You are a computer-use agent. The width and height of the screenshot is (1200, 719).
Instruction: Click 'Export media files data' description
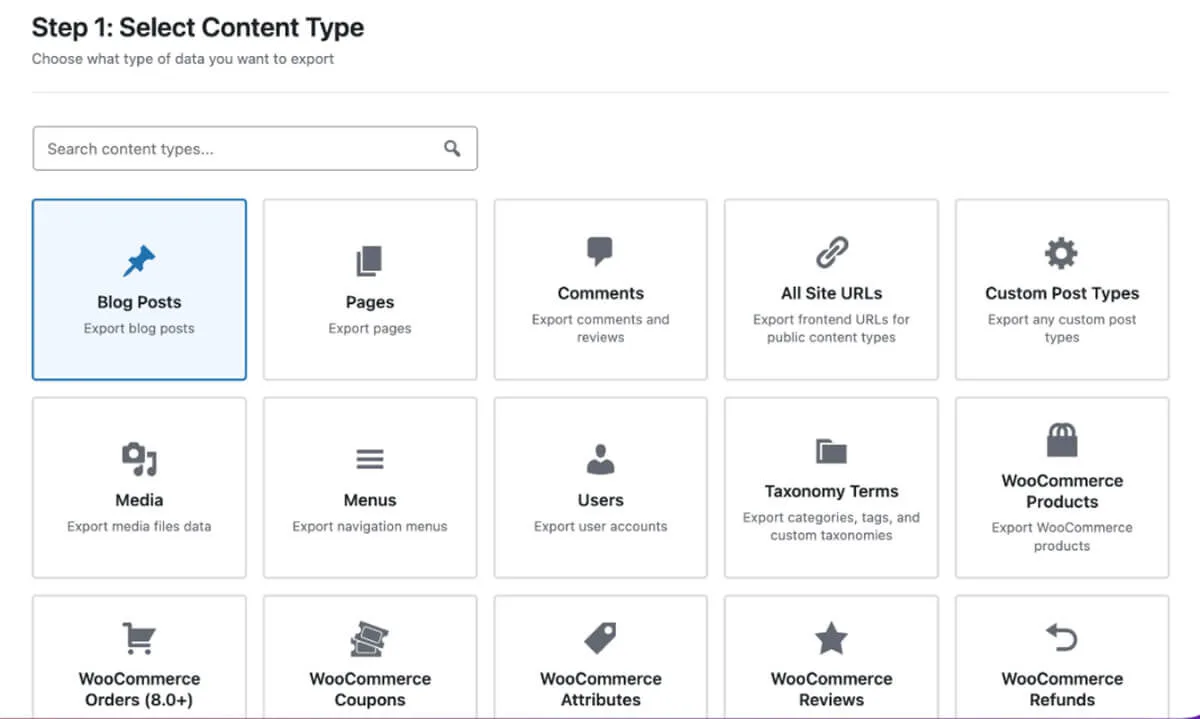(x=139, y=526)
